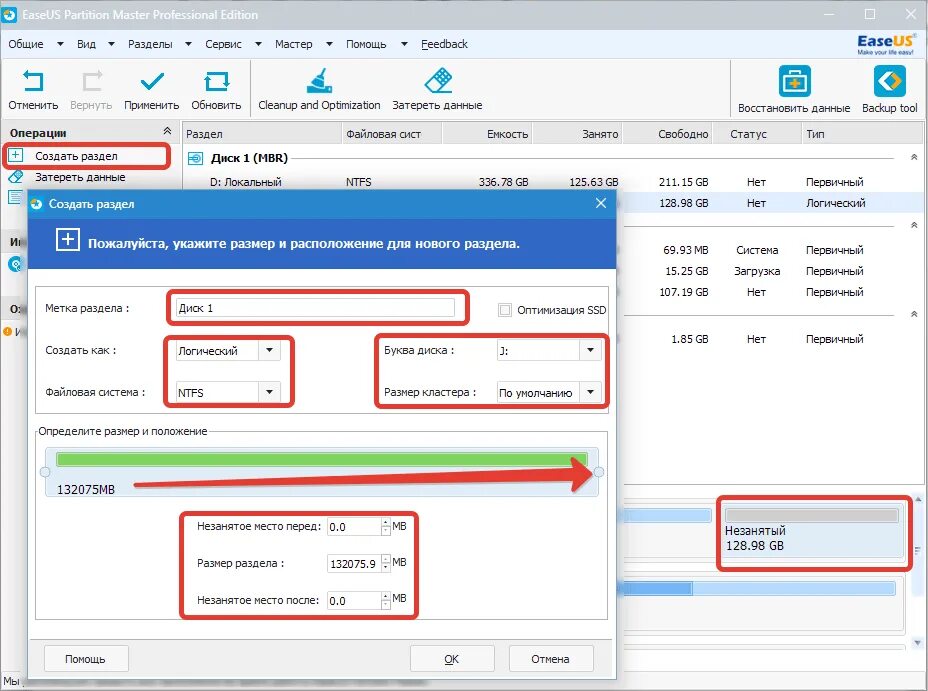Click the Размер раздела value field
The image size is (928, 691).
(354, 563)
